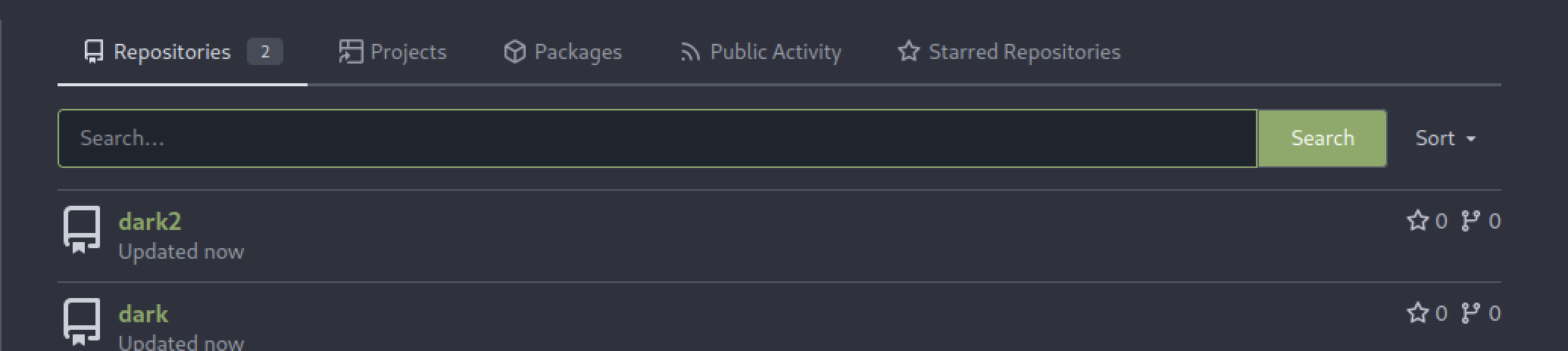Click the star icon for dark
The width and height of the screenshot is (1568, 351).
[1417, 313]
